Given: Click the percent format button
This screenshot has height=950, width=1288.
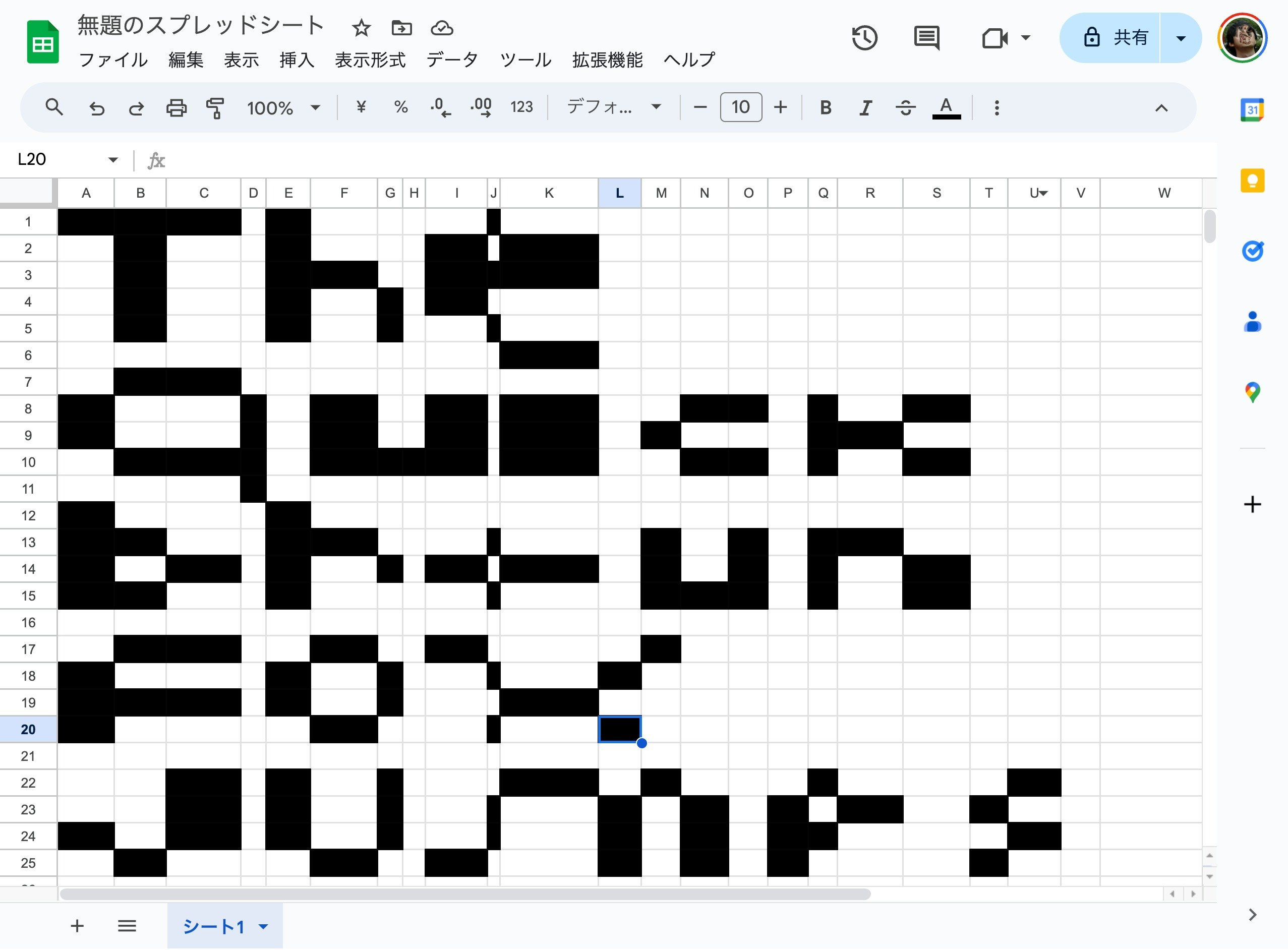Looking at the screenshot, I should 401,107.
